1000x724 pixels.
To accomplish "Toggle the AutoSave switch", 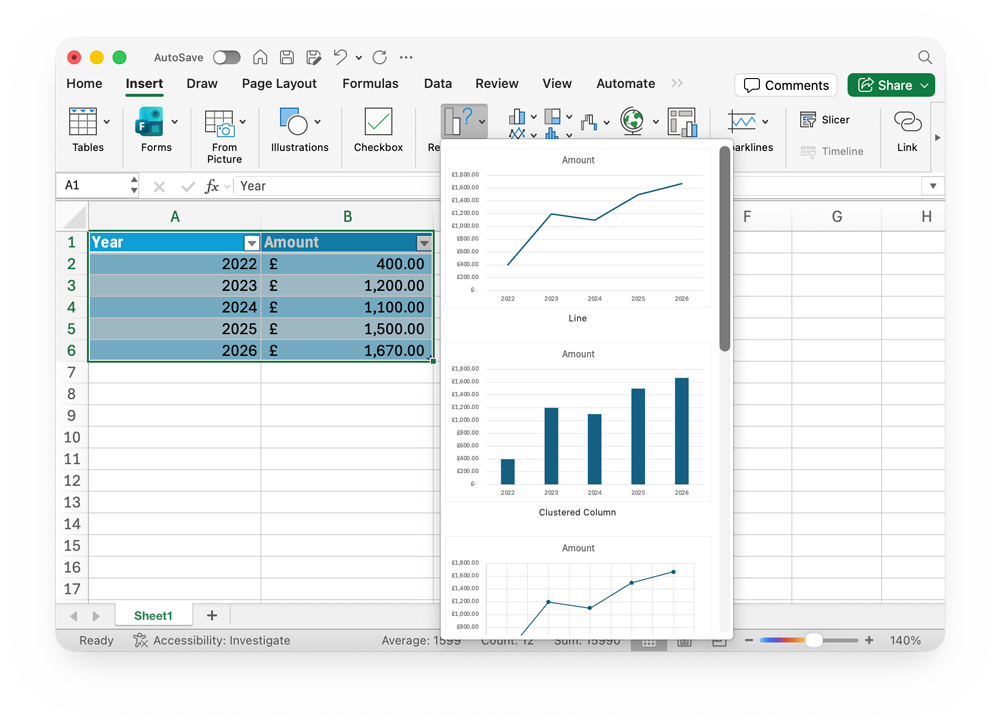I will coord(227,57).
